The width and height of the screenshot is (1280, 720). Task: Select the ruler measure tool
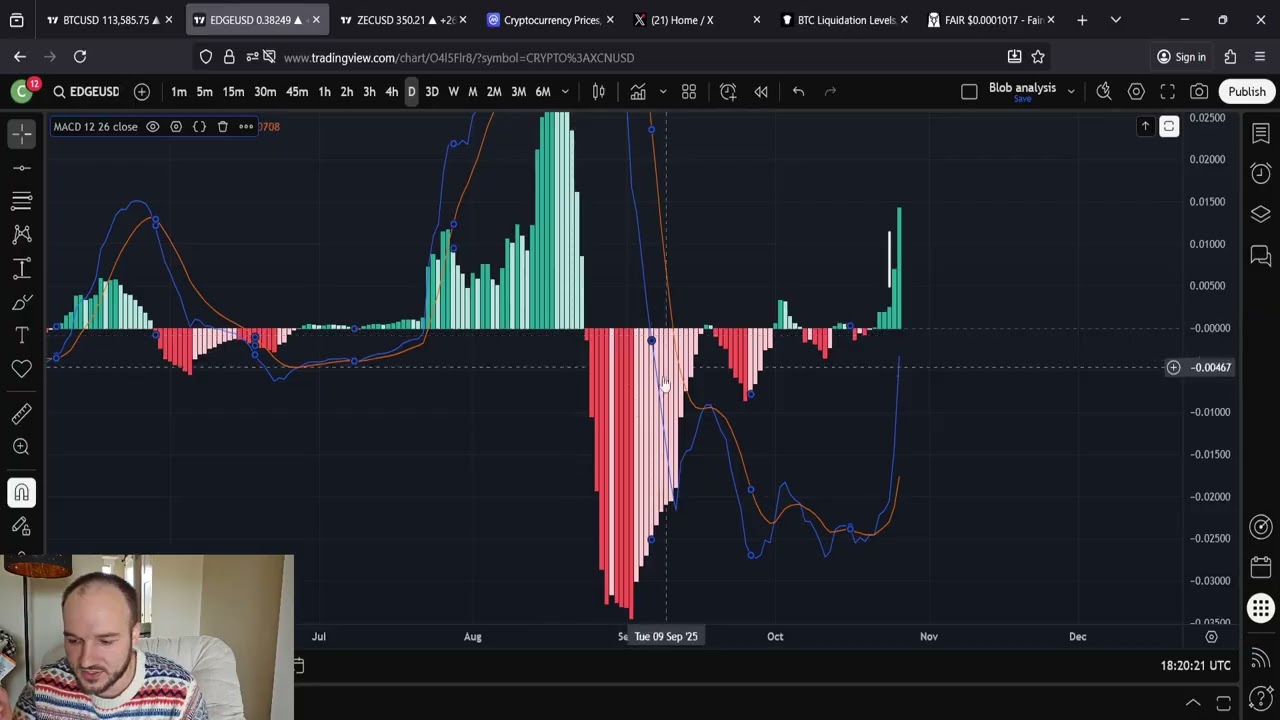coord(22,413)
